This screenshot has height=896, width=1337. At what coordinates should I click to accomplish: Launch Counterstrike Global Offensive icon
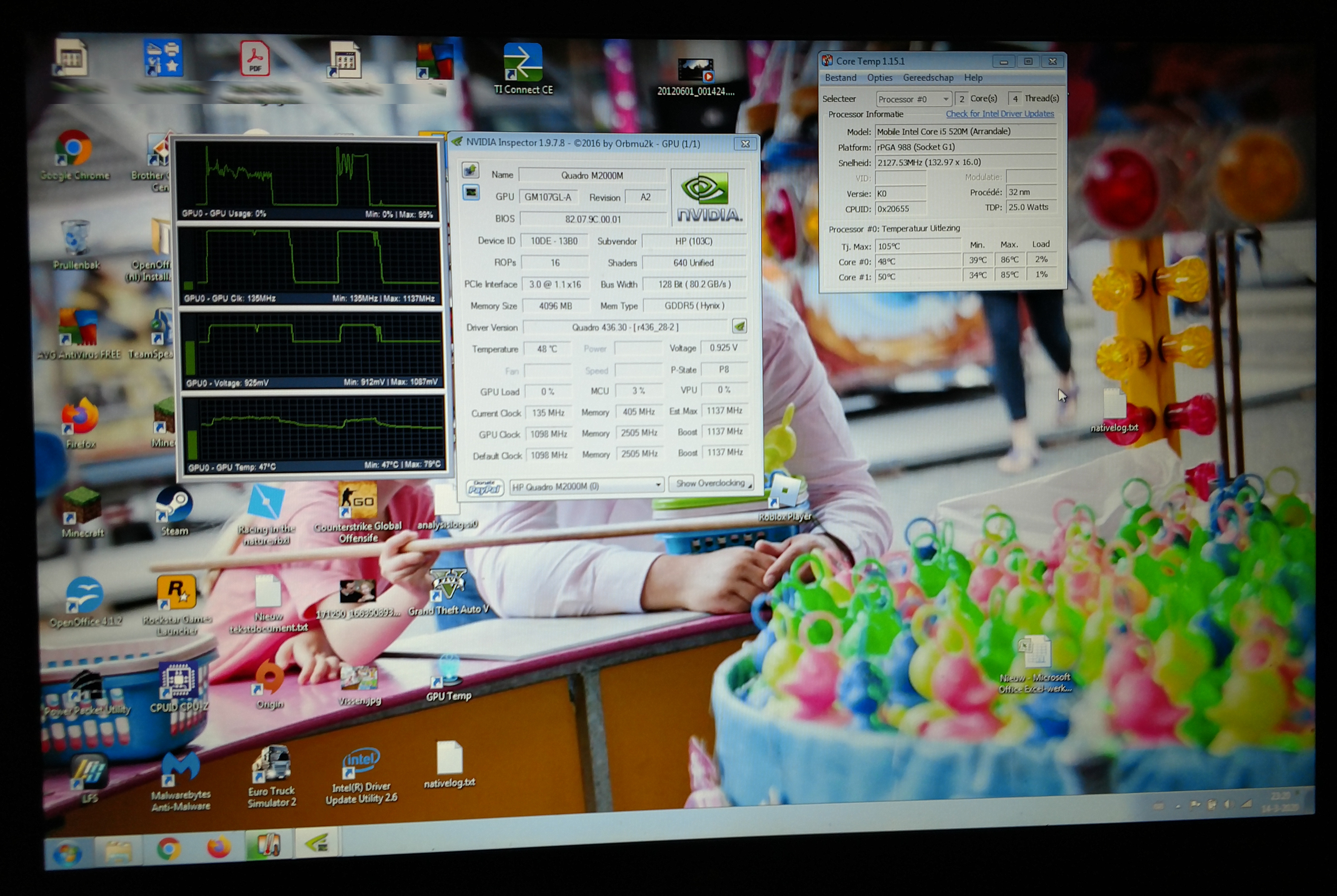pyautogui.click(x=358, y=512)
